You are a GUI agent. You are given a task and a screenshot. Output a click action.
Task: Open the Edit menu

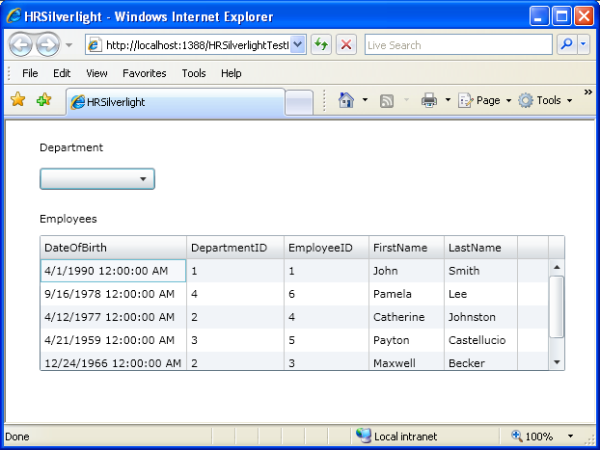(x=62, y=73)
